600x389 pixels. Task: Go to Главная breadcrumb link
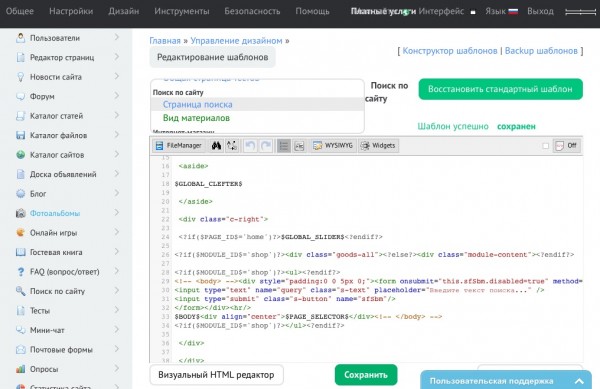click(165, 41)
